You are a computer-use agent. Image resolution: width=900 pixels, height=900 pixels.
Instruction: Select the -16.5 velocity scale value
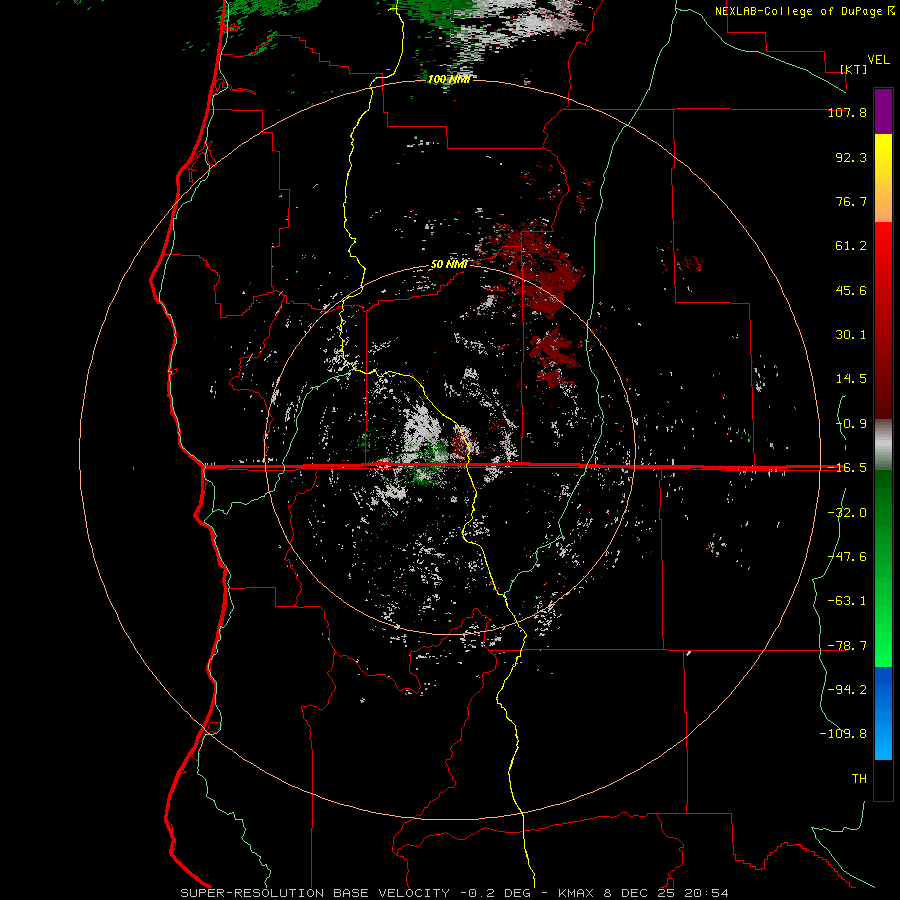tap(847, 468)
